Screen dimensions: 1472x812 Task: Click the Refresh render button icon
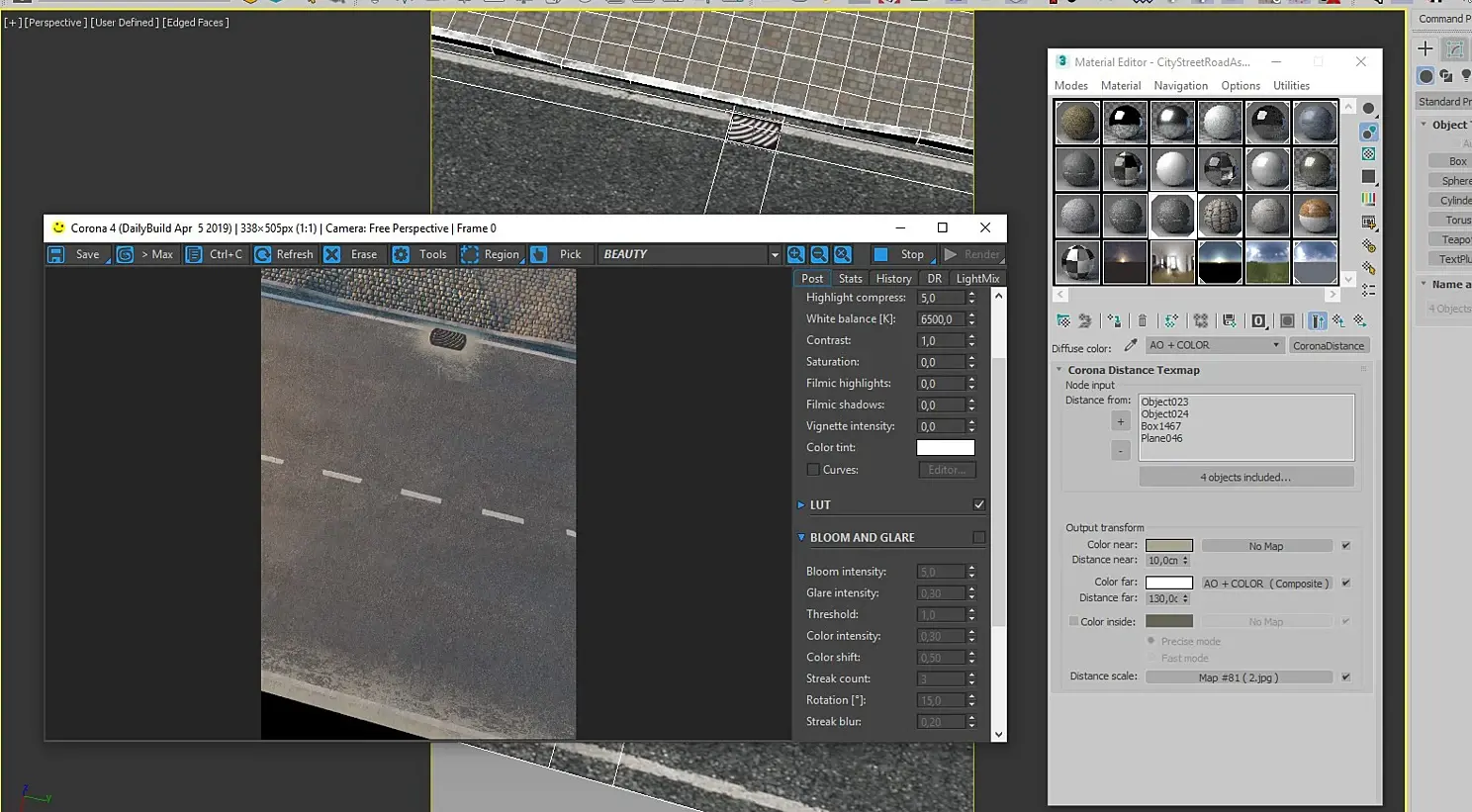click(x=263, y=254)
